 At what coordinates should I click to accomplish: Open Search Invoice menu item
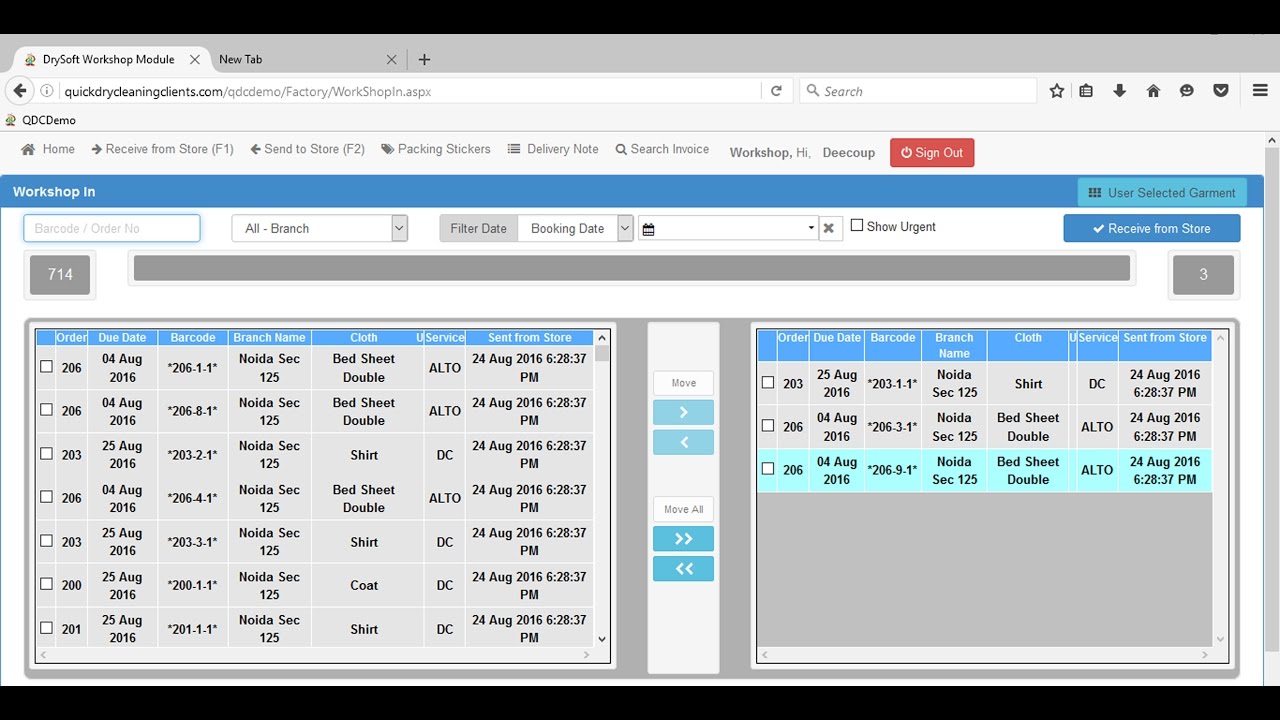662,149
